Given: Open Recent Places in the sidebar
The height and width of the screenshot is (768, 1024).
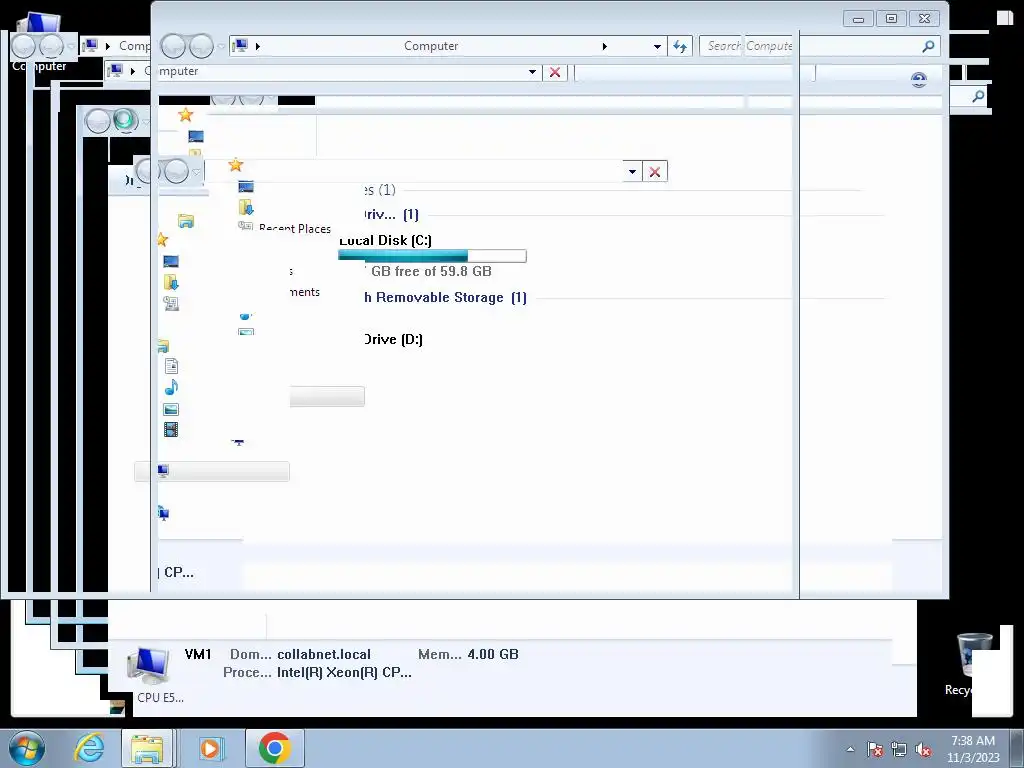Looking at the screenshot, I should (295, 228).
